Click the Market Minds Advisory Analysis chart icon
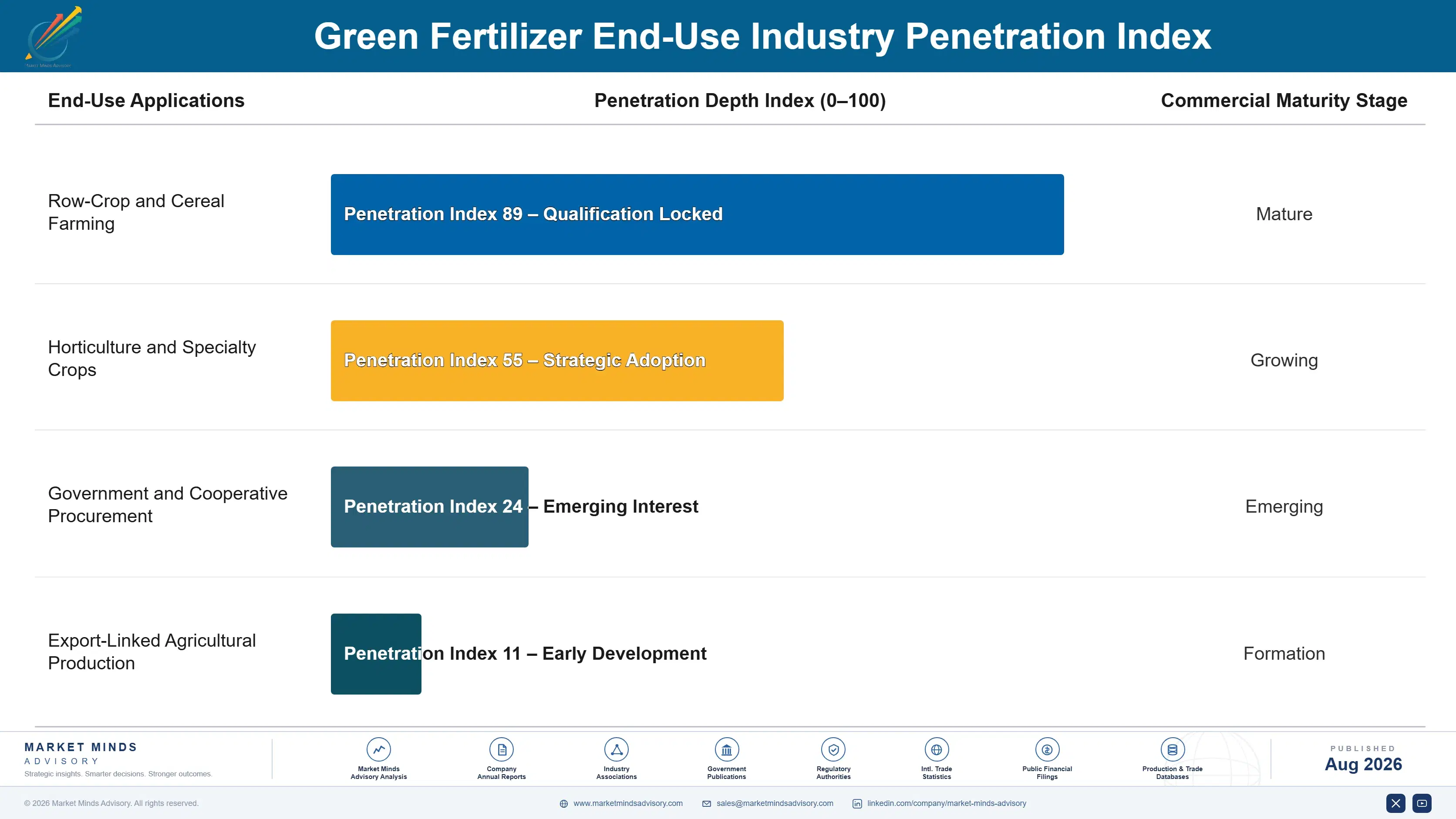This screenshot has width=1456, height=819. click(379, 749)
